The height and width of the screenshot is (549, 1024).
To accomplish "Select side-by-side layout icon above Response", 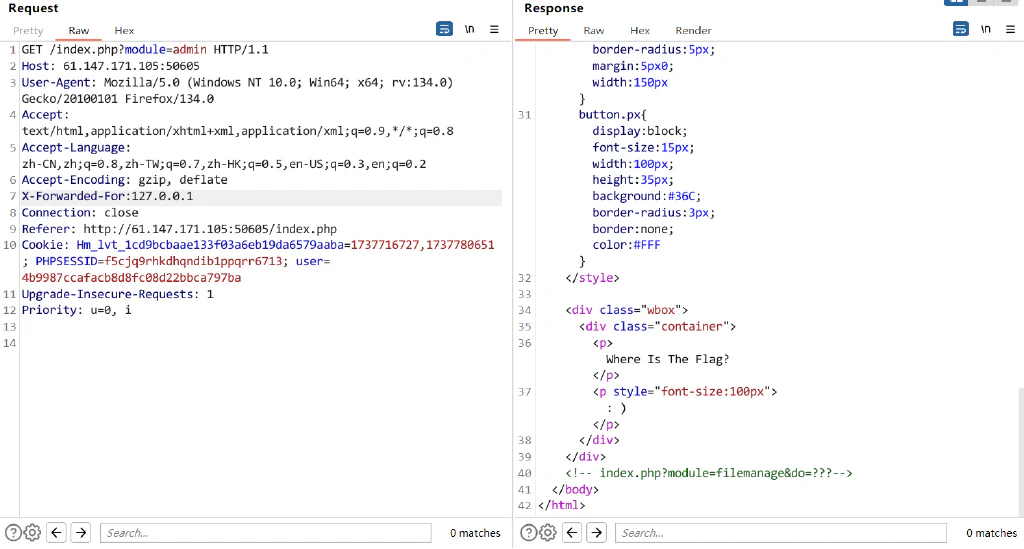I will click(955, 2).
